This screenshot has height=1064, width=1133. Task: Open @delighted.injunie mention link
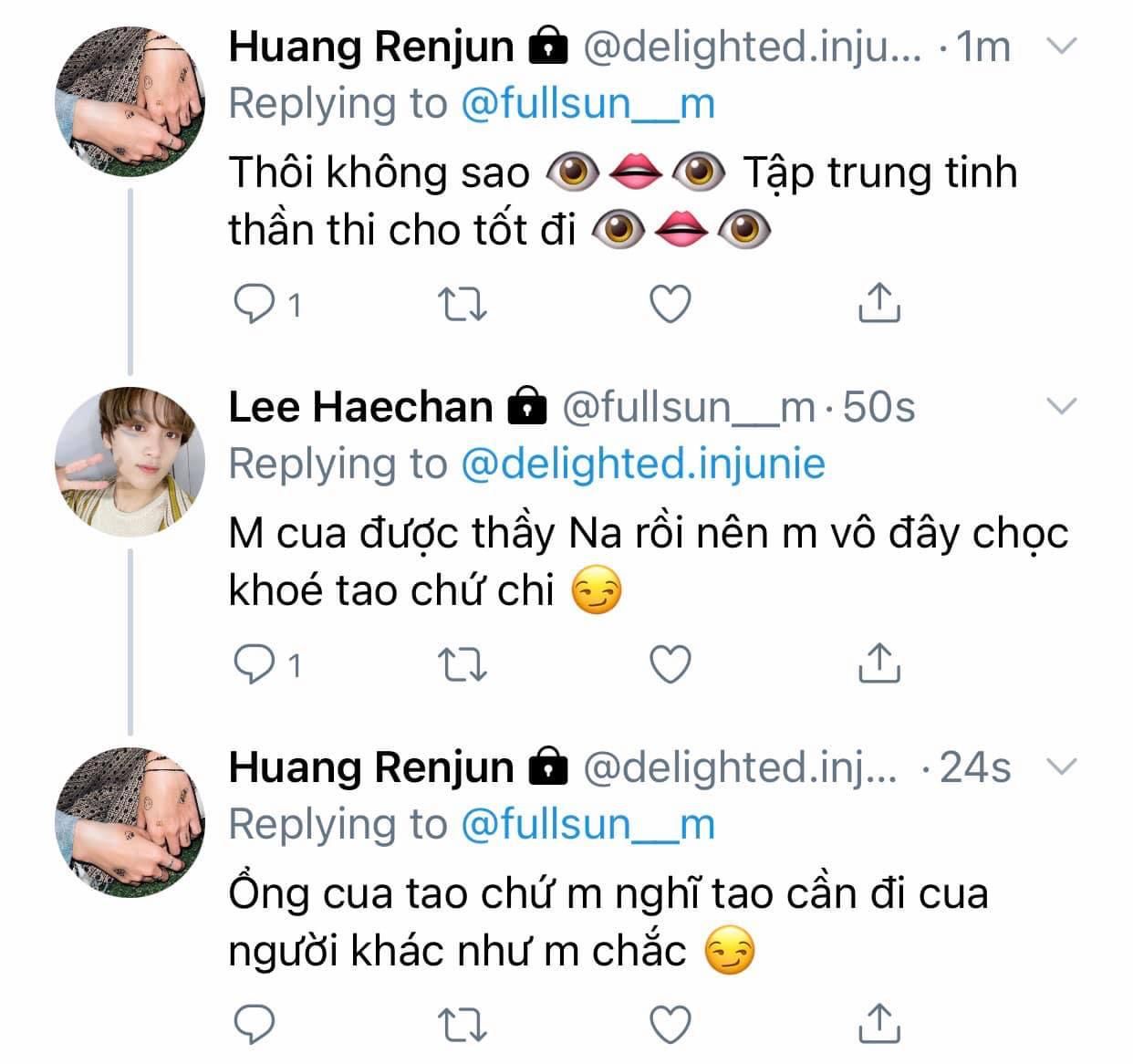coord(642,464)
